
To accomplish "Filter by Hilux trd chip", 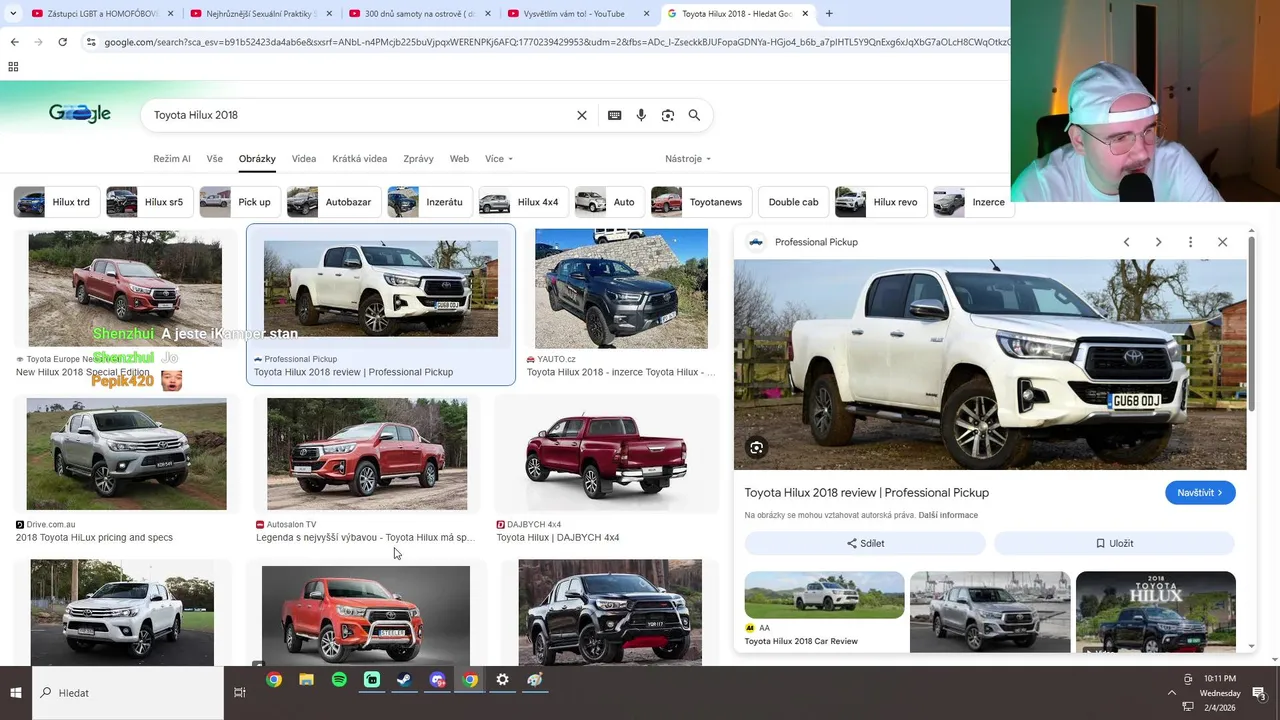I will pyautogui.click(x=56, y=202).
